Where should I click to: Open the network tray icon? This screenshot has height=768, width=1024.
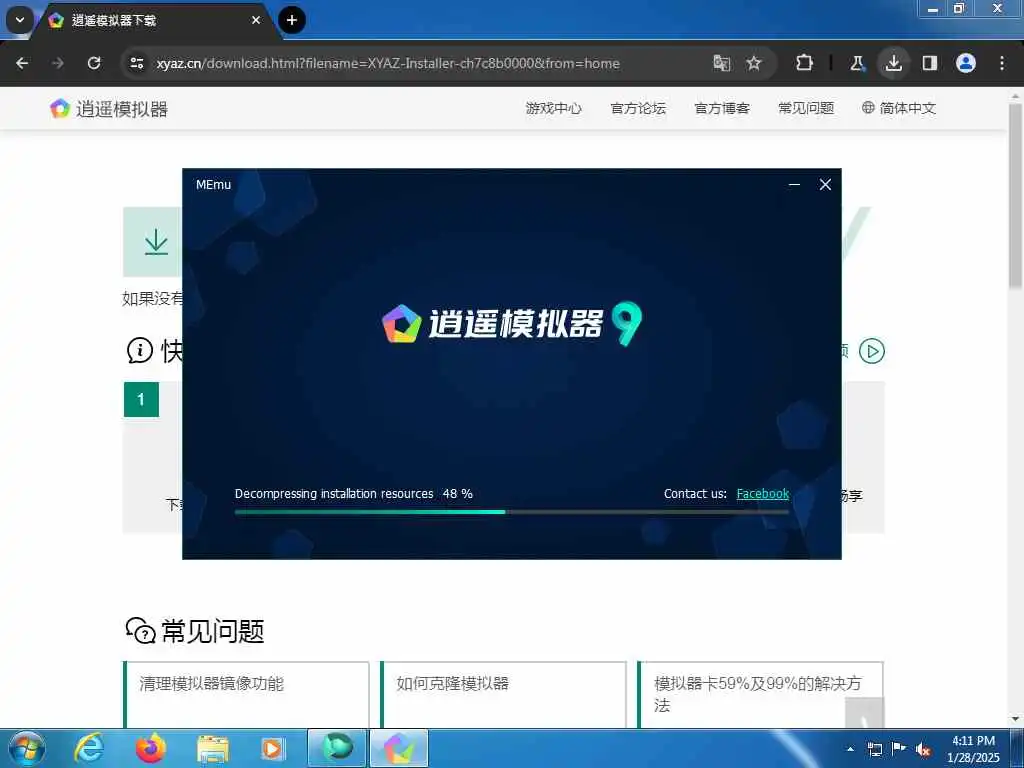875,749
